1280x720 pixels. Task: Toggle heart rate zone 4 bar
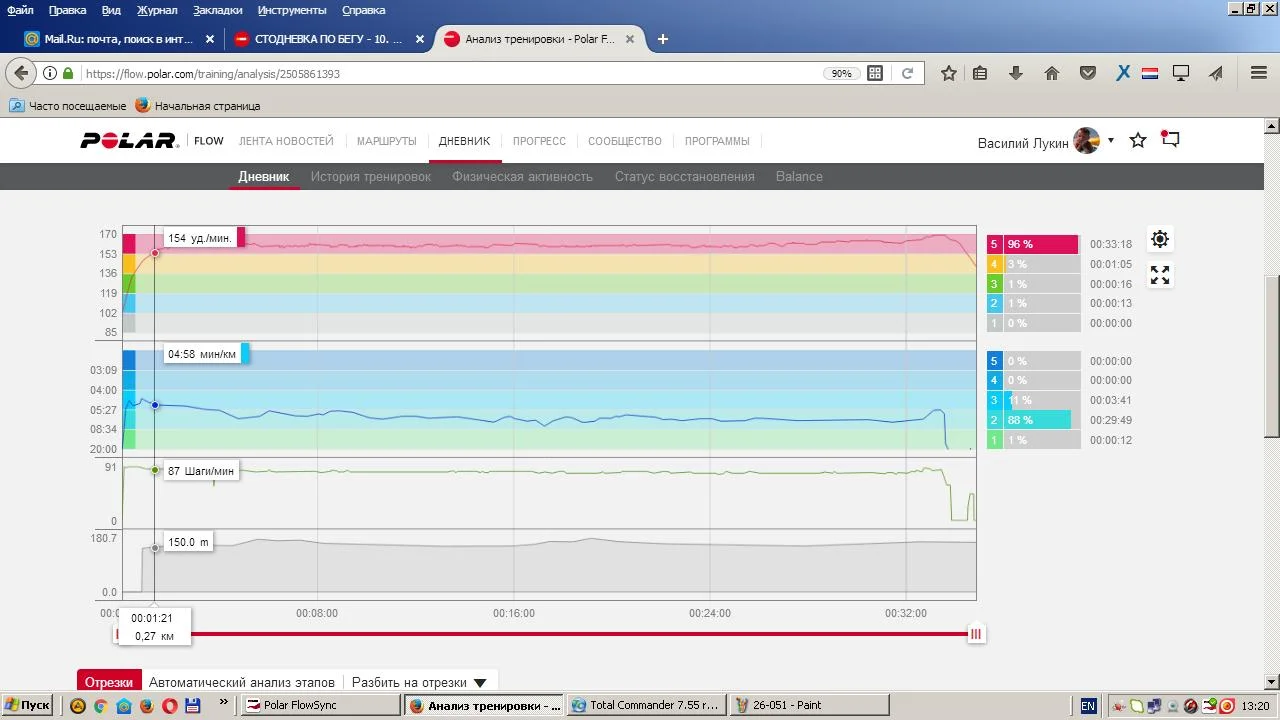pyautogui.click(x=1033, y=264)
